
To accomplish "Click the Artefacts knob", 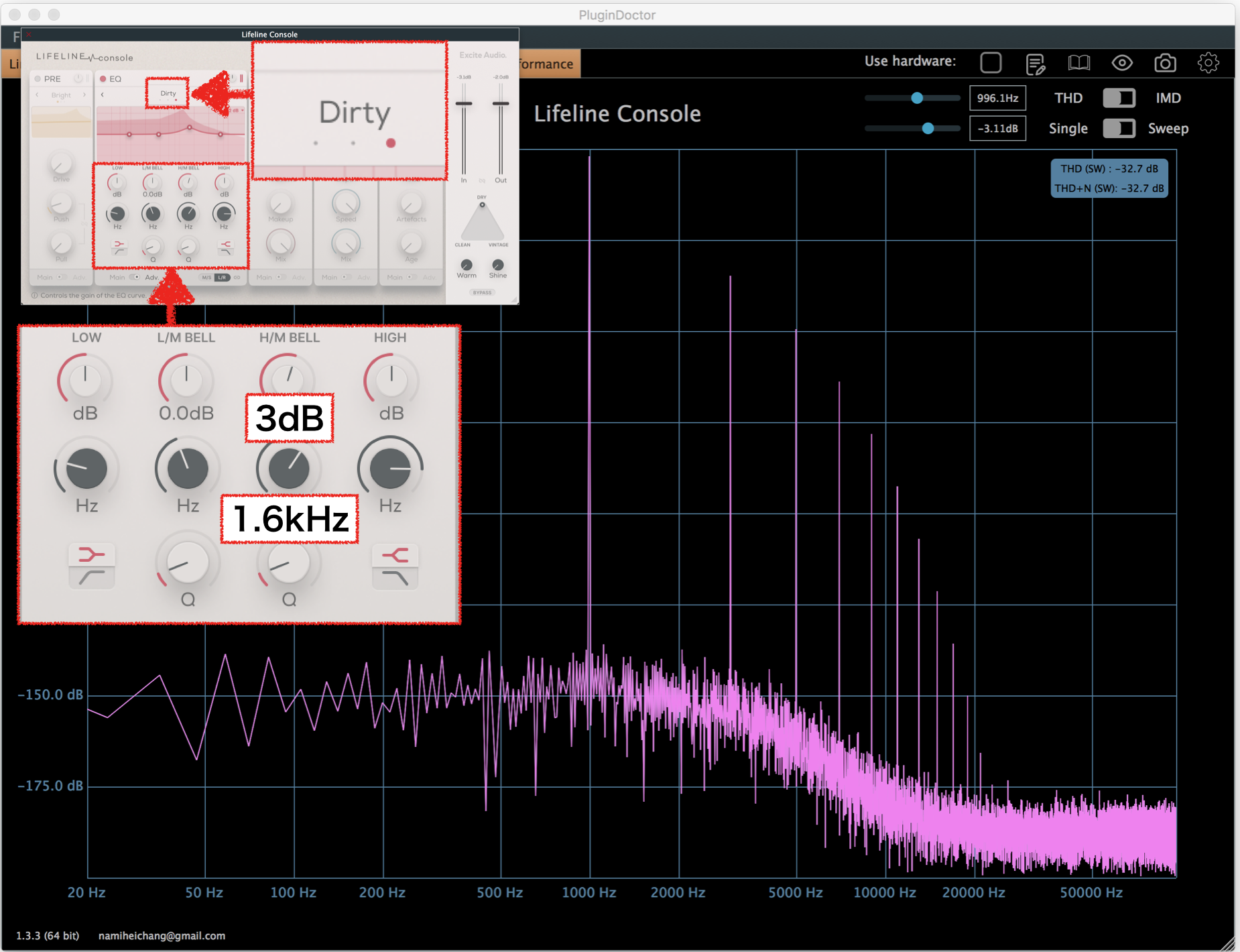I will click(411, 203).
